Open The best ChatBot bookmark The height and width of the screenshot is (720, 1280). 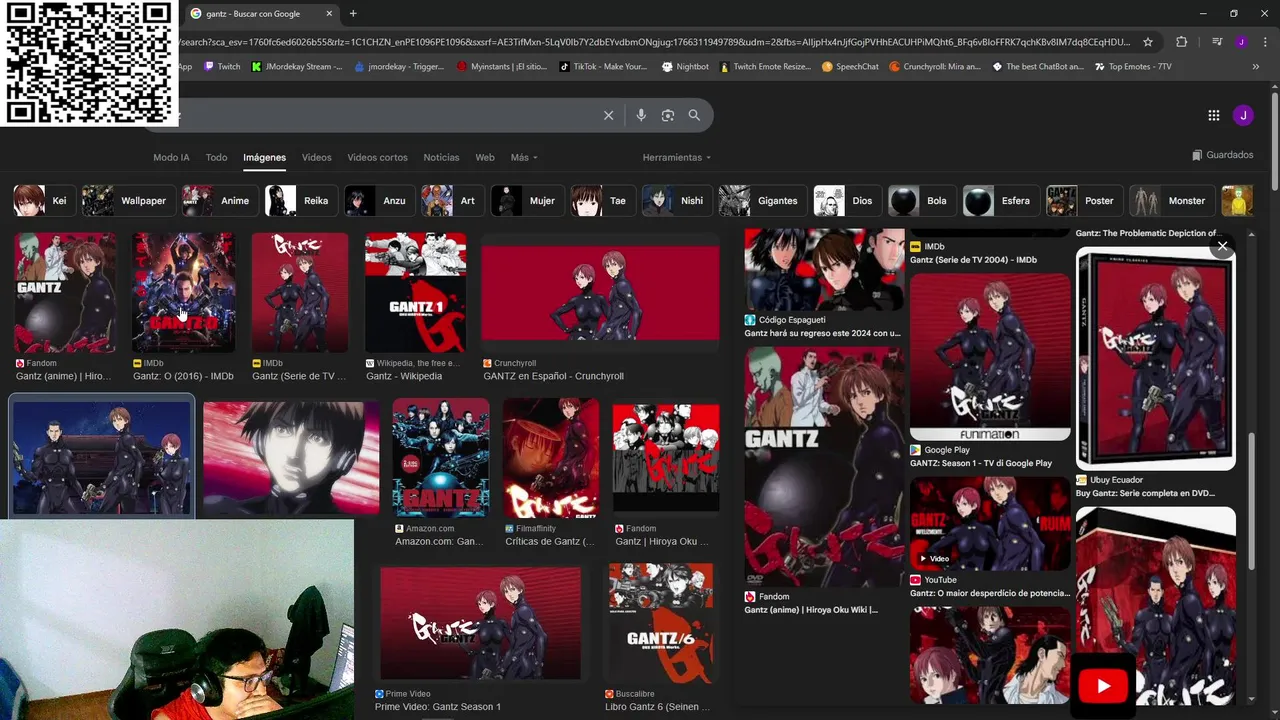click(x=1039, y=67)
